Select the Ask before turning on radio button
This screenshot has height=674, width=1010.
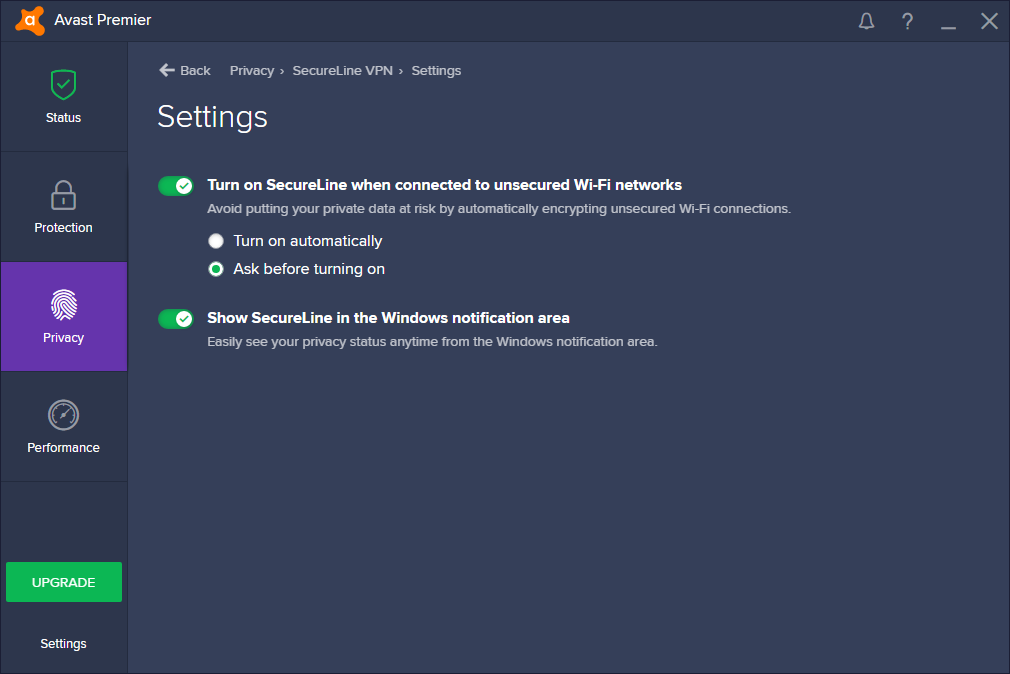[216, 269]
